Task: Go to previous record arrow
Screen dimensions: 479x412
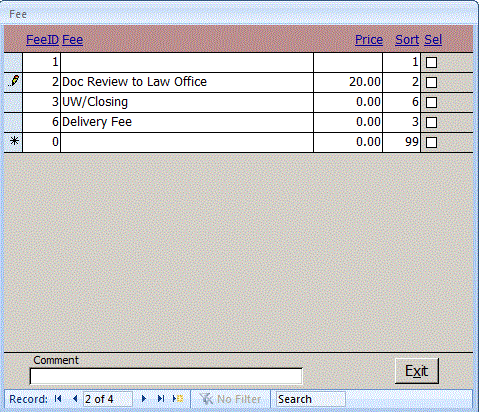Action: point(75,399)
